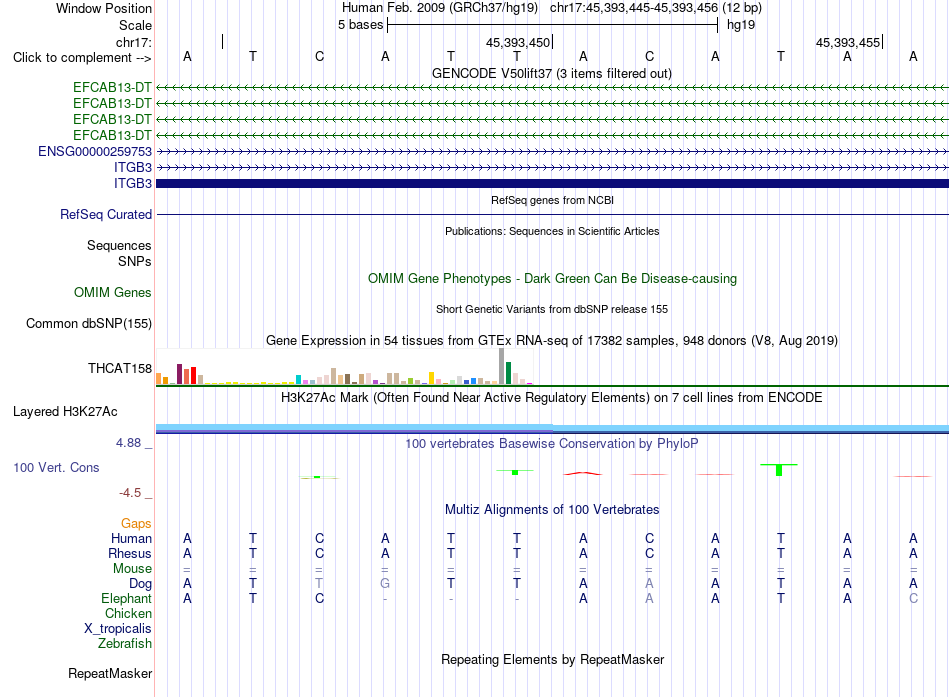Select the Rhesus alignment row label

coord(130,554)
